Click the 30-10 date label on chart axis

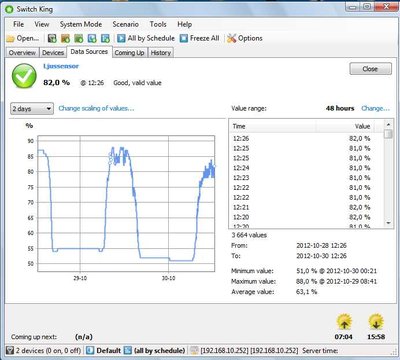[x=168, y=278]
